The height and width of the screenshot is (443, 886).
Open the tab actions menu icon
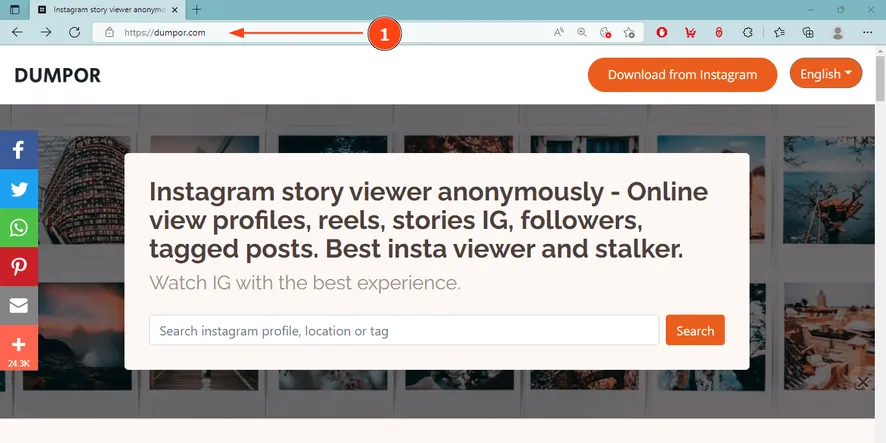click(15, 10)
